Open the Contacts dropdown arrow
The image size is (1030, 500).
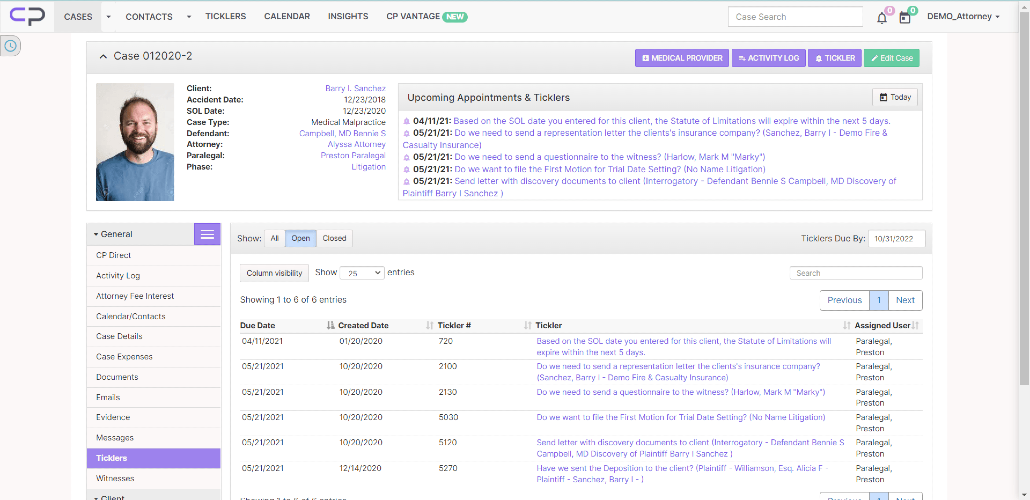click(x=189, y=16)
